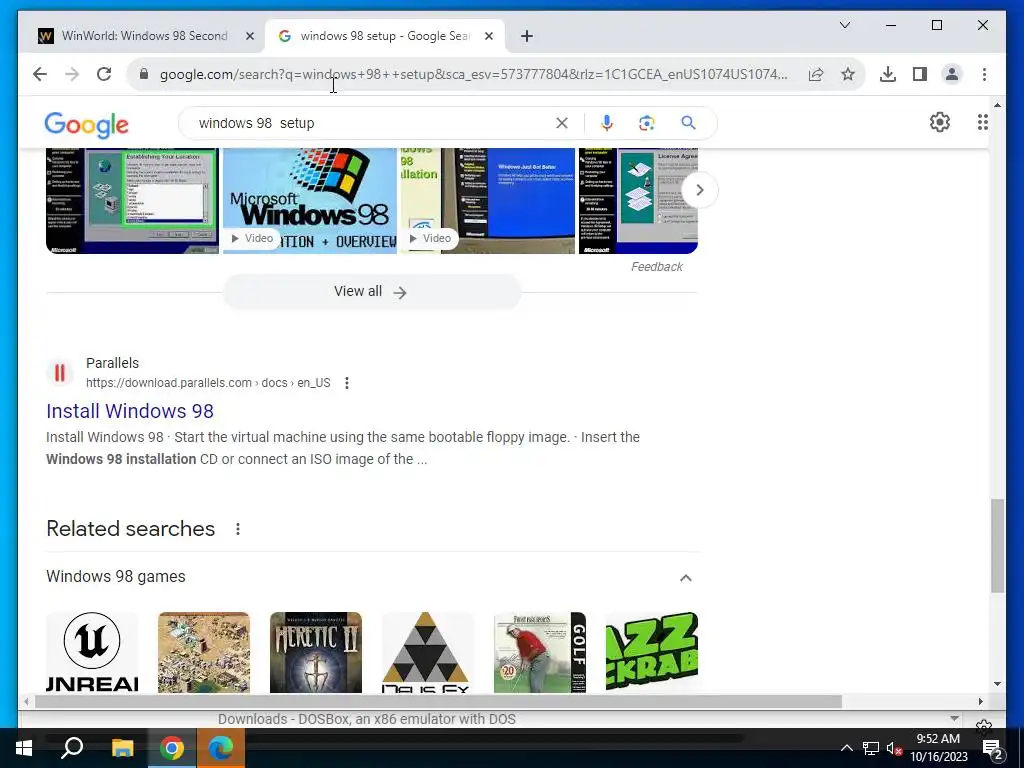Screen dimensions: 1024x768
Task: Open the golf game thumbnail
Action: [539, 652]
